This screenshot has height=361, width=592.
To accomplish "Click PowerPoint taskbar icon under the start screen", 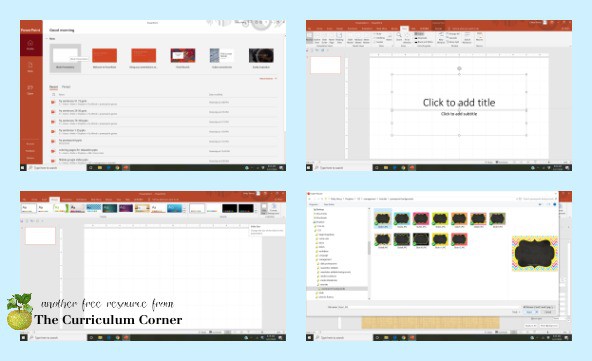I will pos(126,168).
